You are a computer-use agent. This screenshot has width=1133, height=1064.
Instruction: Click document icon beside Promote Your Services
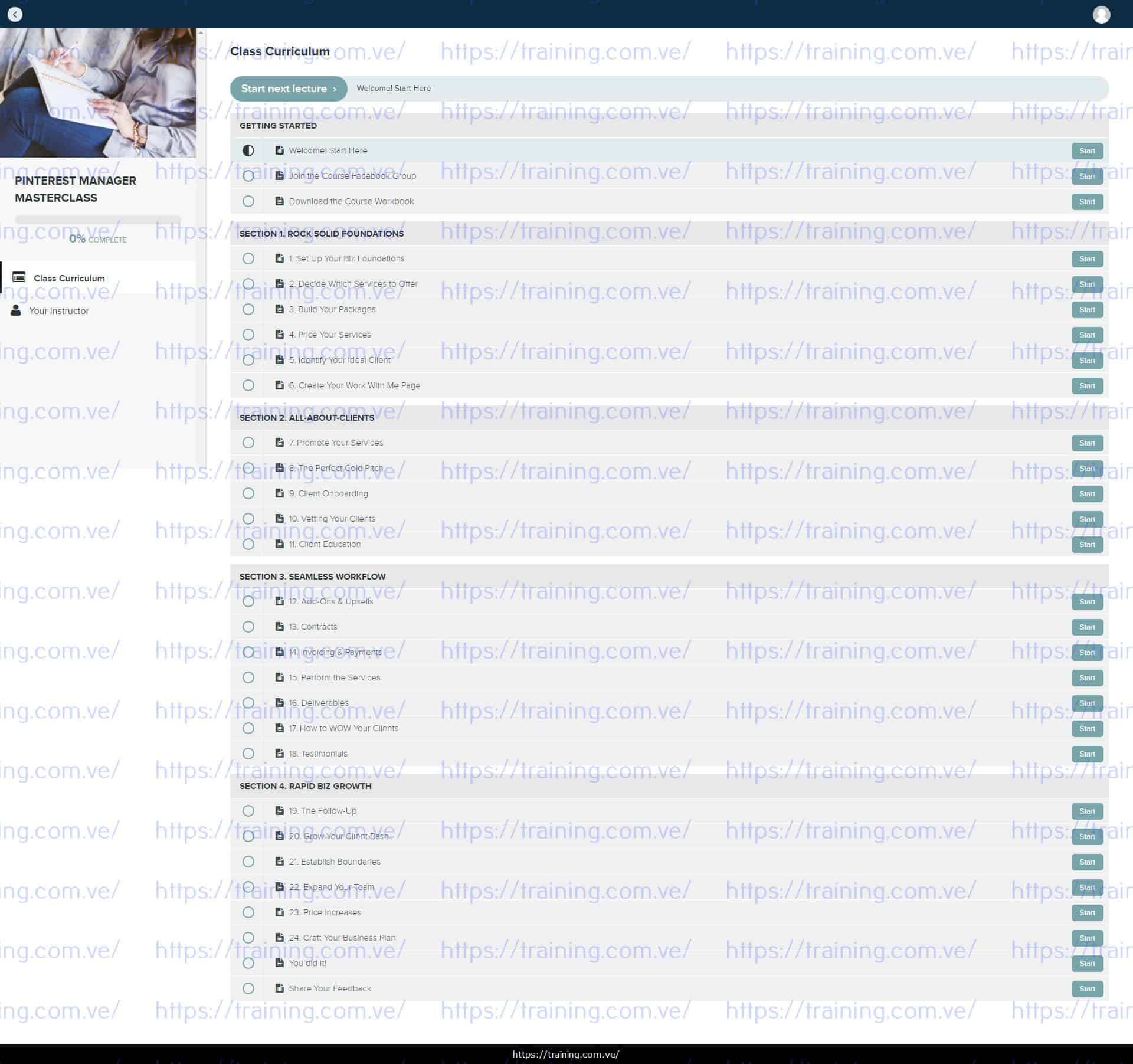[x=280, y=443]
